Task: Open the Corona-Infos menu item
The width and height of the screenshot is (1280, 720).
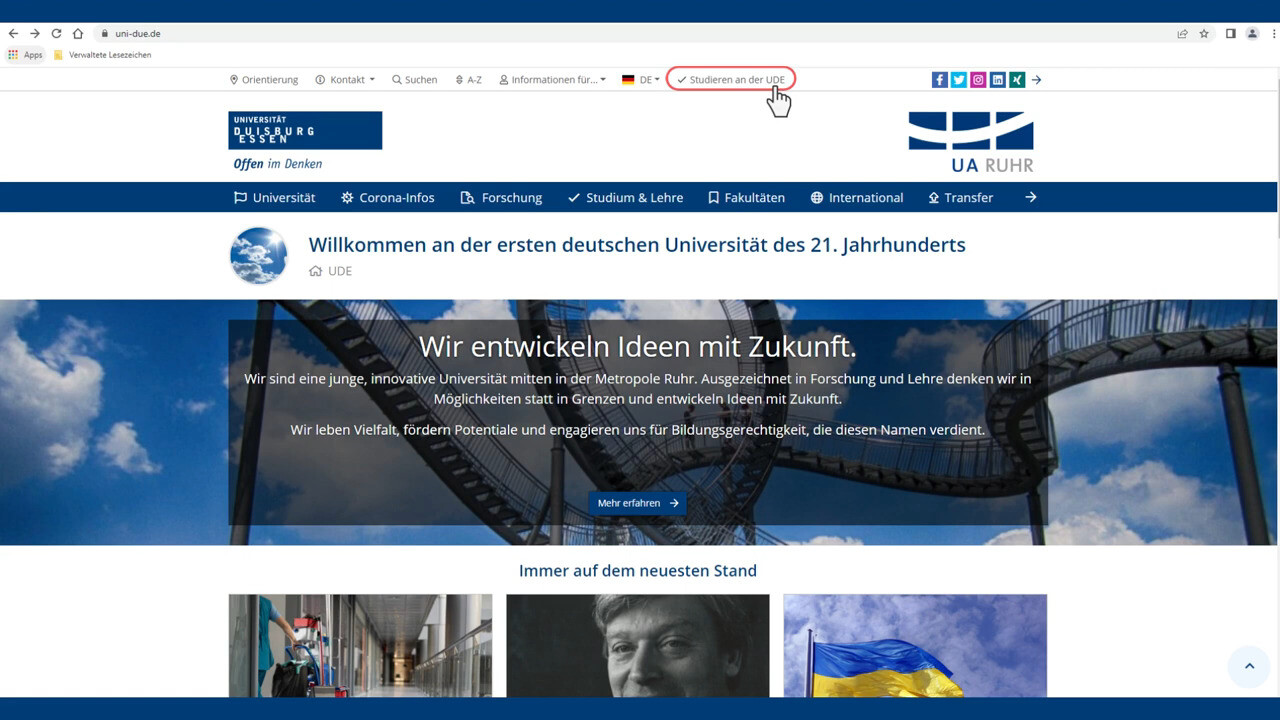Action: click(388, 198)
